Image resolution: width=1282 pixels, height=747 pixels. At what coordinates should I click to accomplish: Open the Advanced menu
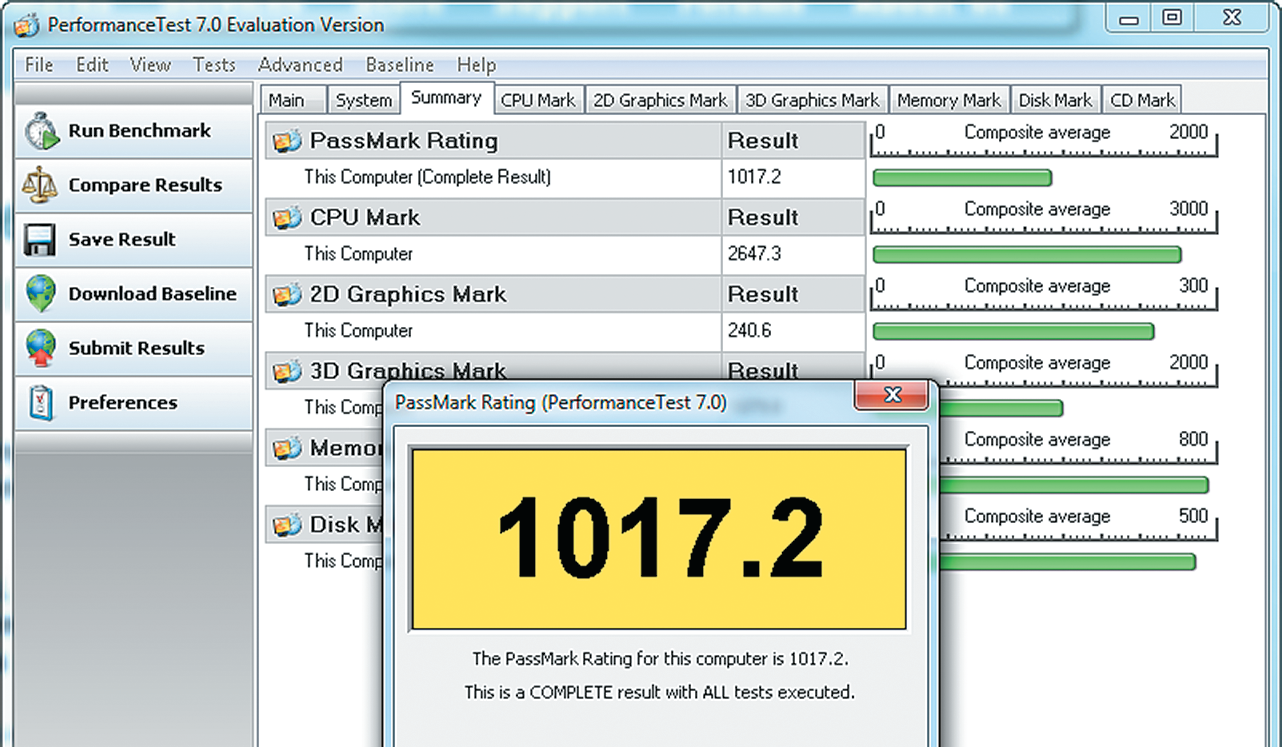pos(300,65)
